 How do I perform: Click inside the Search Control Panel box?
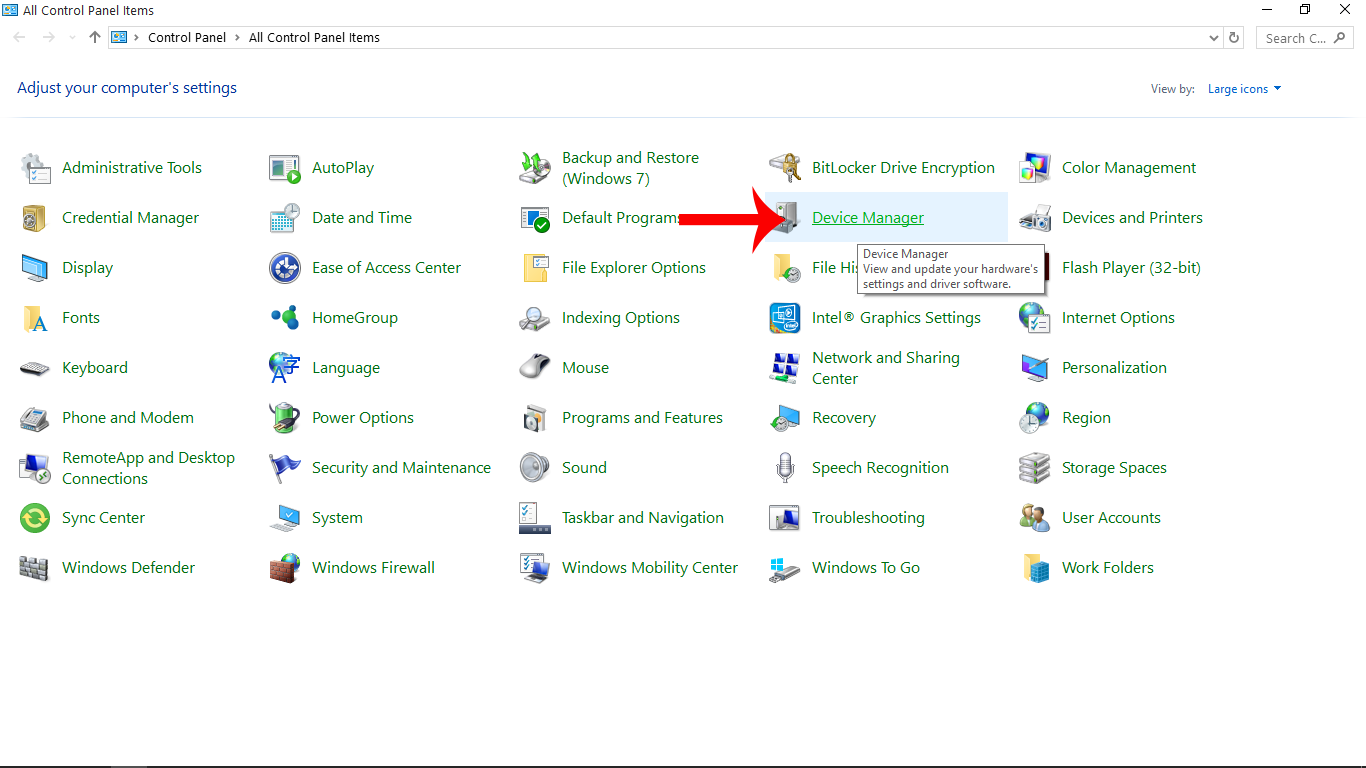point(1297,37)
